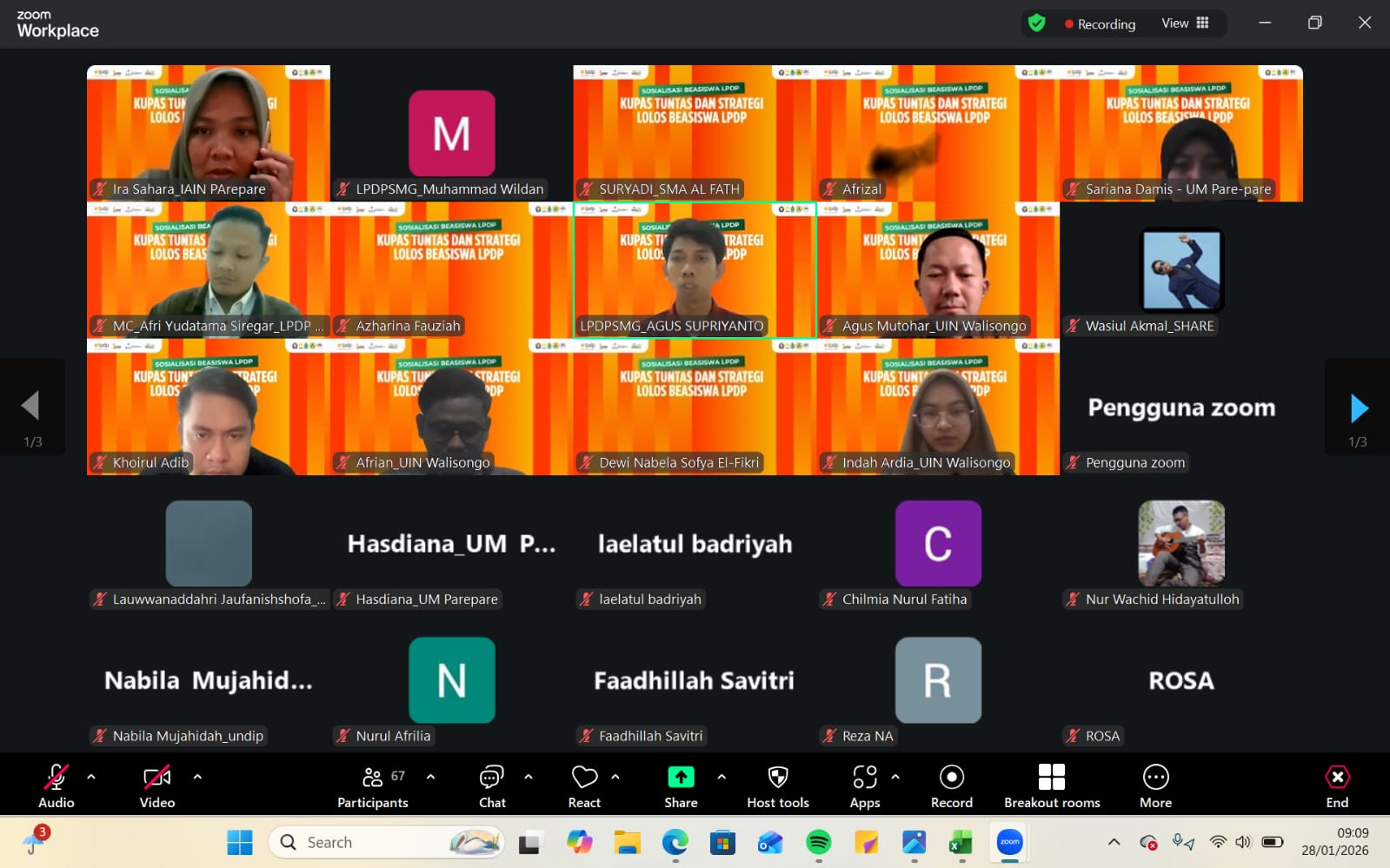1390x868 pixels.
Task: Start screen Share
Action: 681,785
